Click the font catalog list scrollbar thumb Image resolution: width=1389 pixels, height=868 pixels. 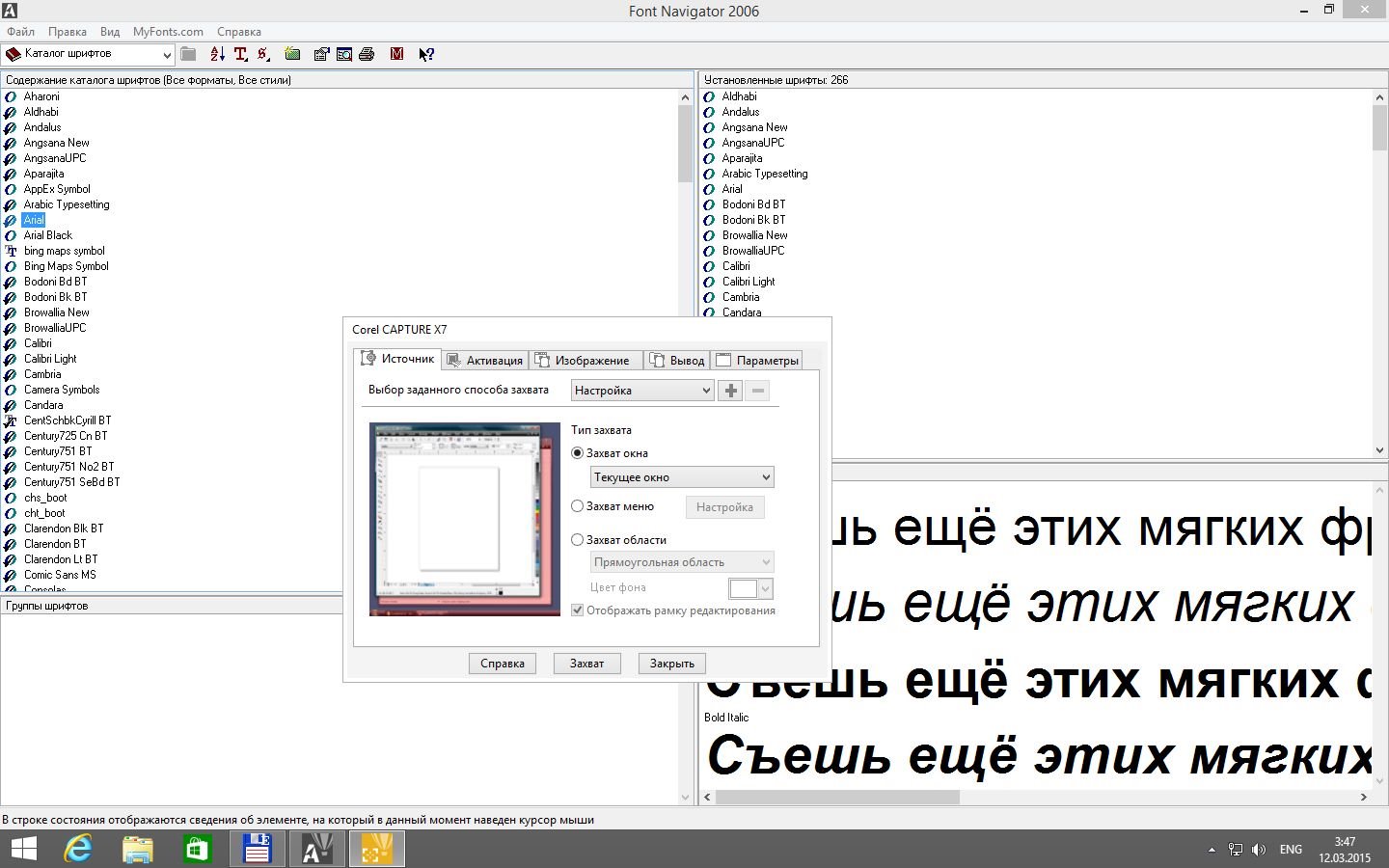tap(685, 145)
